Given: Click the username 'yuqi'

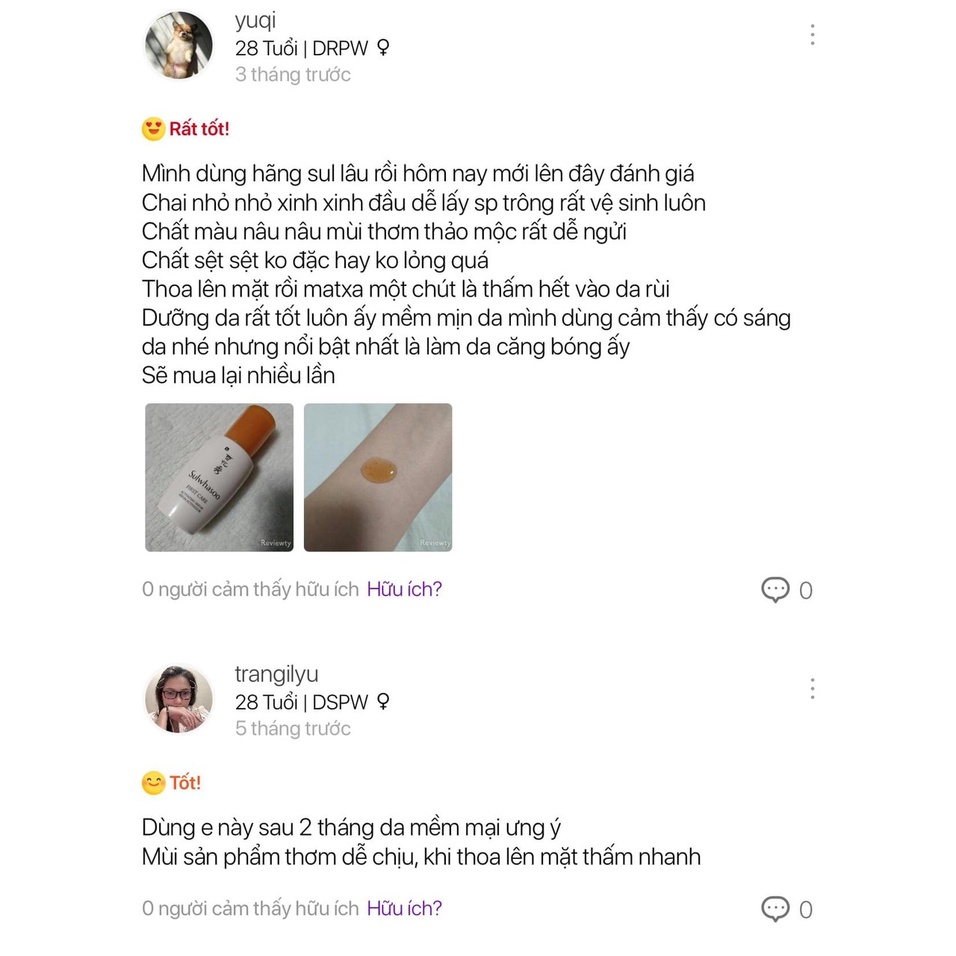Looking at the screenshot, I should 255,21.
